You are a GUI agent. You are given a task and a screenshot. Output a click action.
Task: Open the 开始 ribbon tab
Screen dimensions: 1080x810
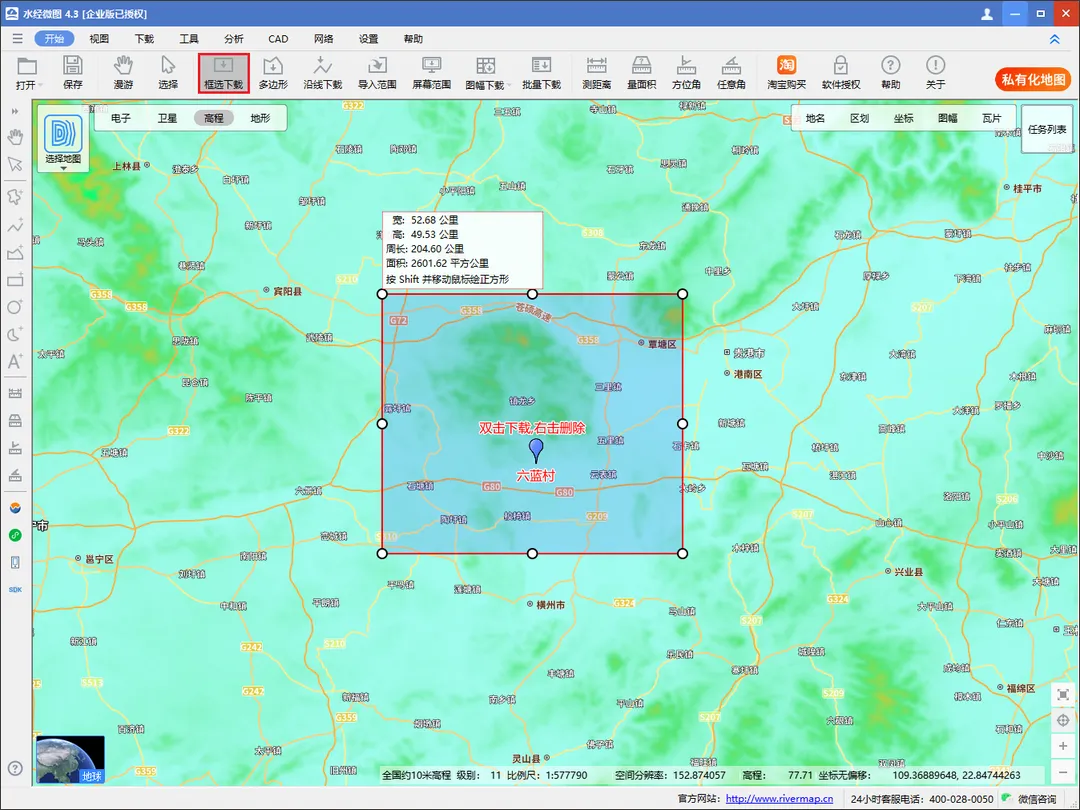click(x=54, y=39)
